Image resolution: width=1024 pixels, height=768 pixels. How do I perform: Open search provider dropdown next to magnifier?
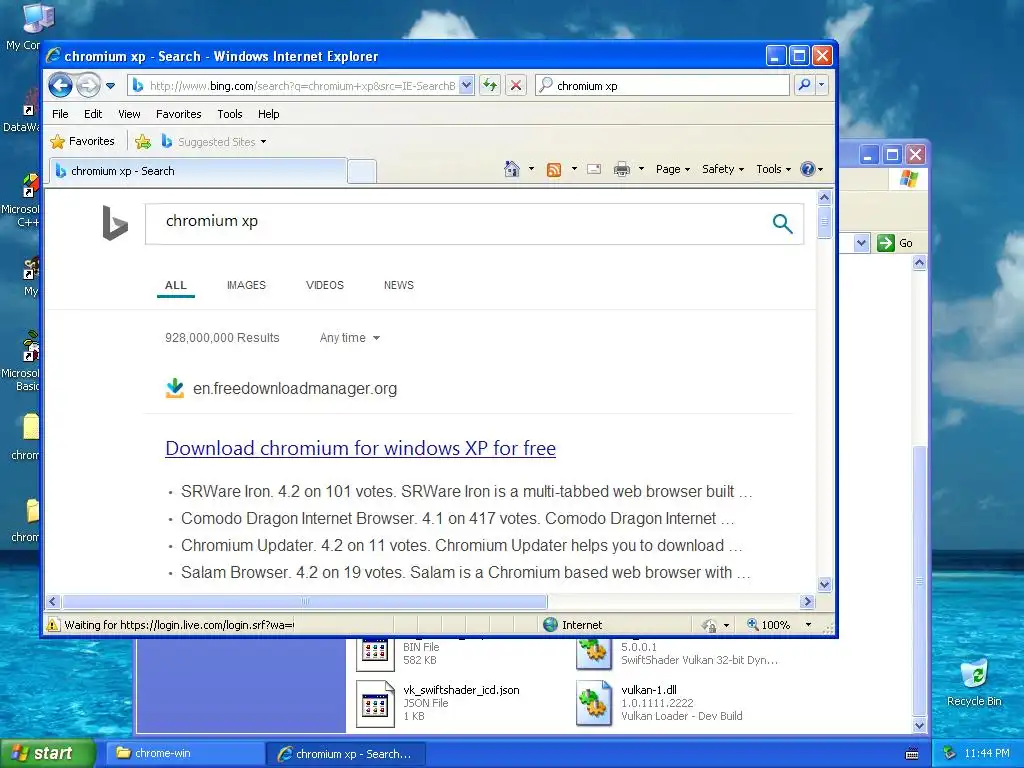pos(822,85)
